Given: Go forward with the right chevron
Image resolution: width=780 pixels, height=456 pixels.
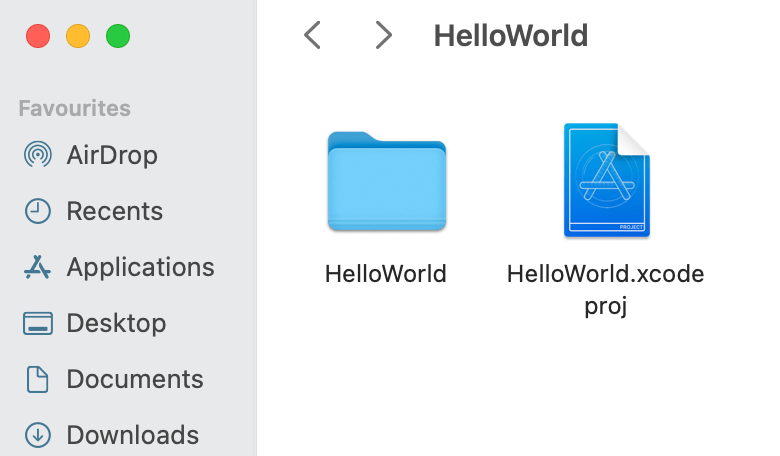Looking at the screenshot, I should [x=384, y=35].
